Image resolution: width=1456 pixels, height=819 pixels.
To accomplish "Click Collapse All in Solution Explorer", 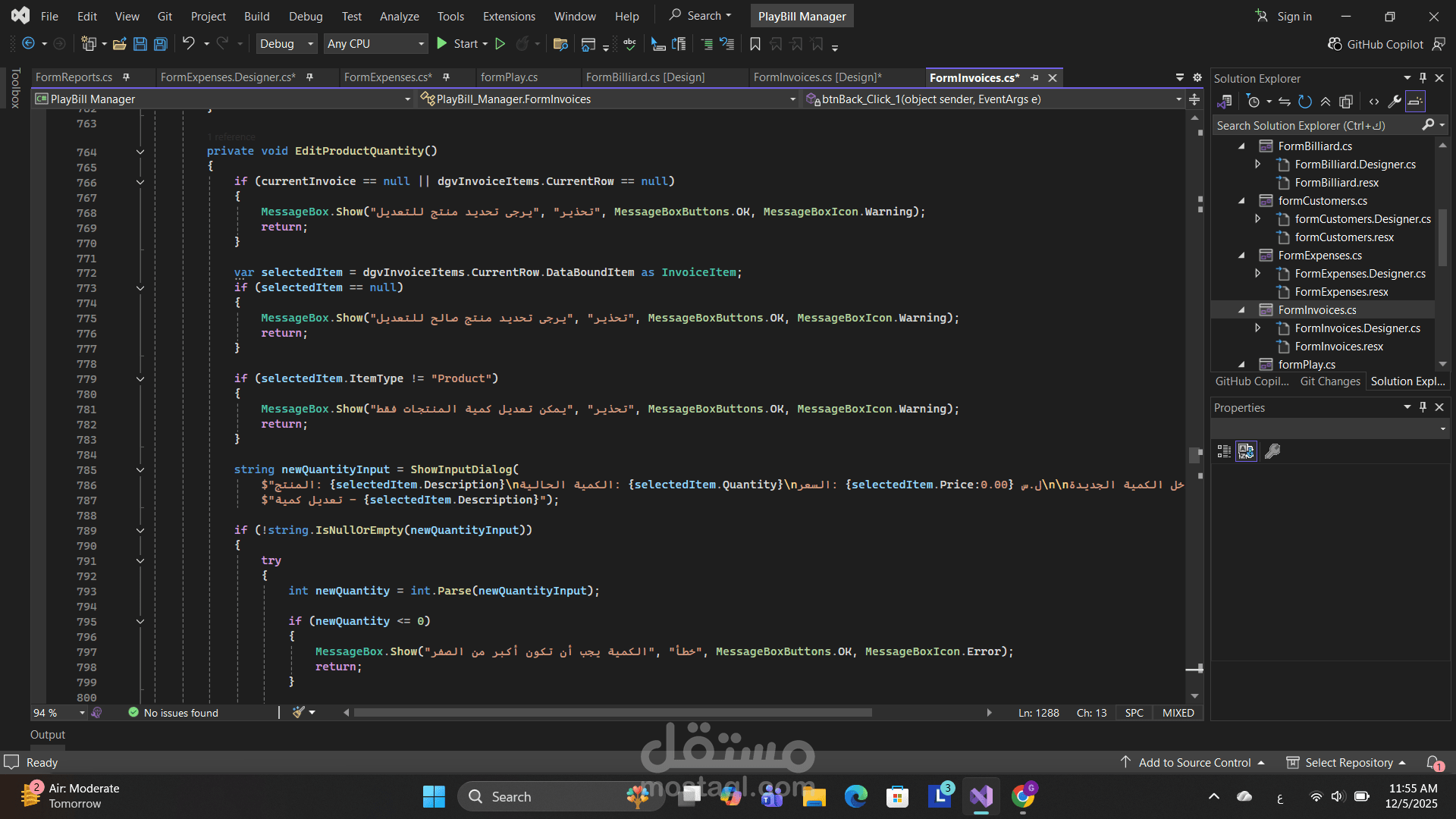I will (1326, 102).
